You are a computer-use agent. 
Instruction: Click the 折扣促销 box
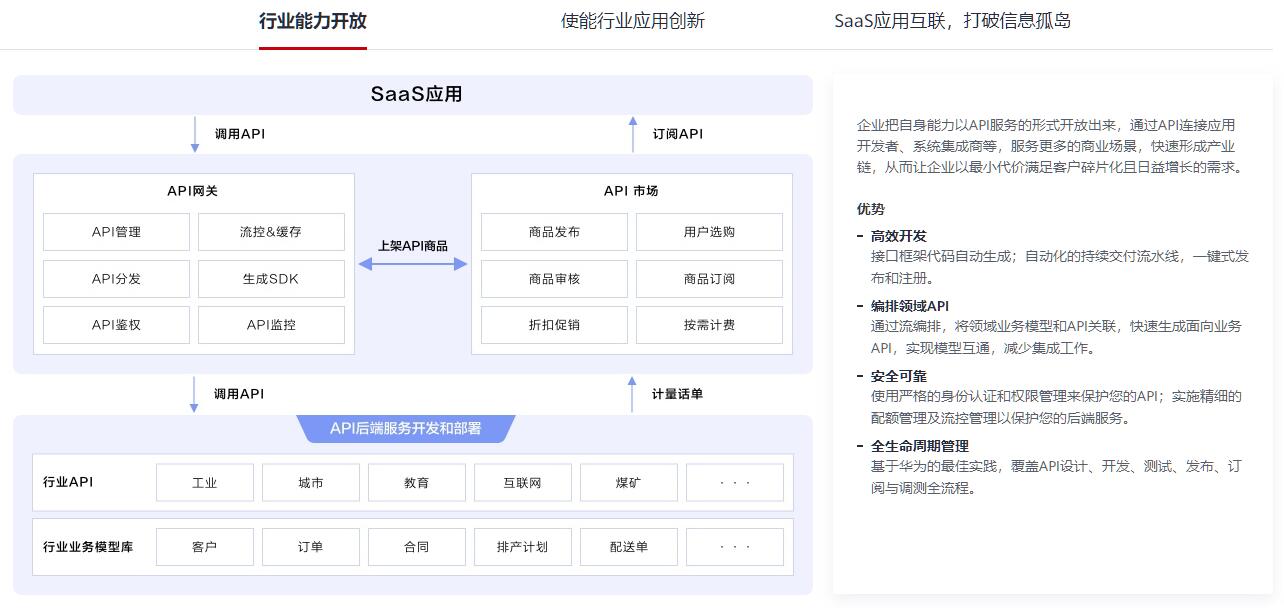[x=554, y=325]
